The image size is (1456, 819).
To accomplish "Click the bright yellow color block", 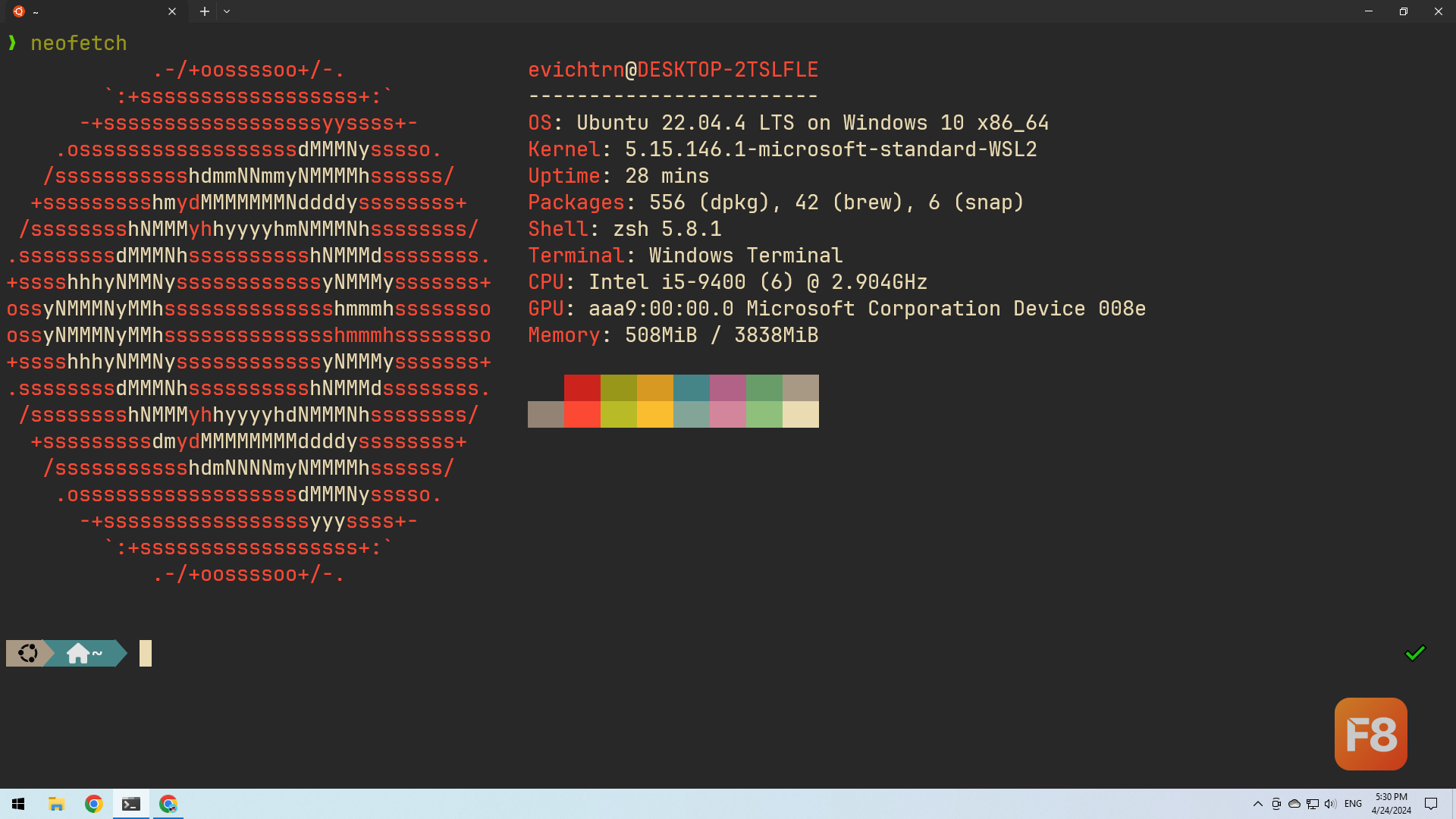I will 655,415.
